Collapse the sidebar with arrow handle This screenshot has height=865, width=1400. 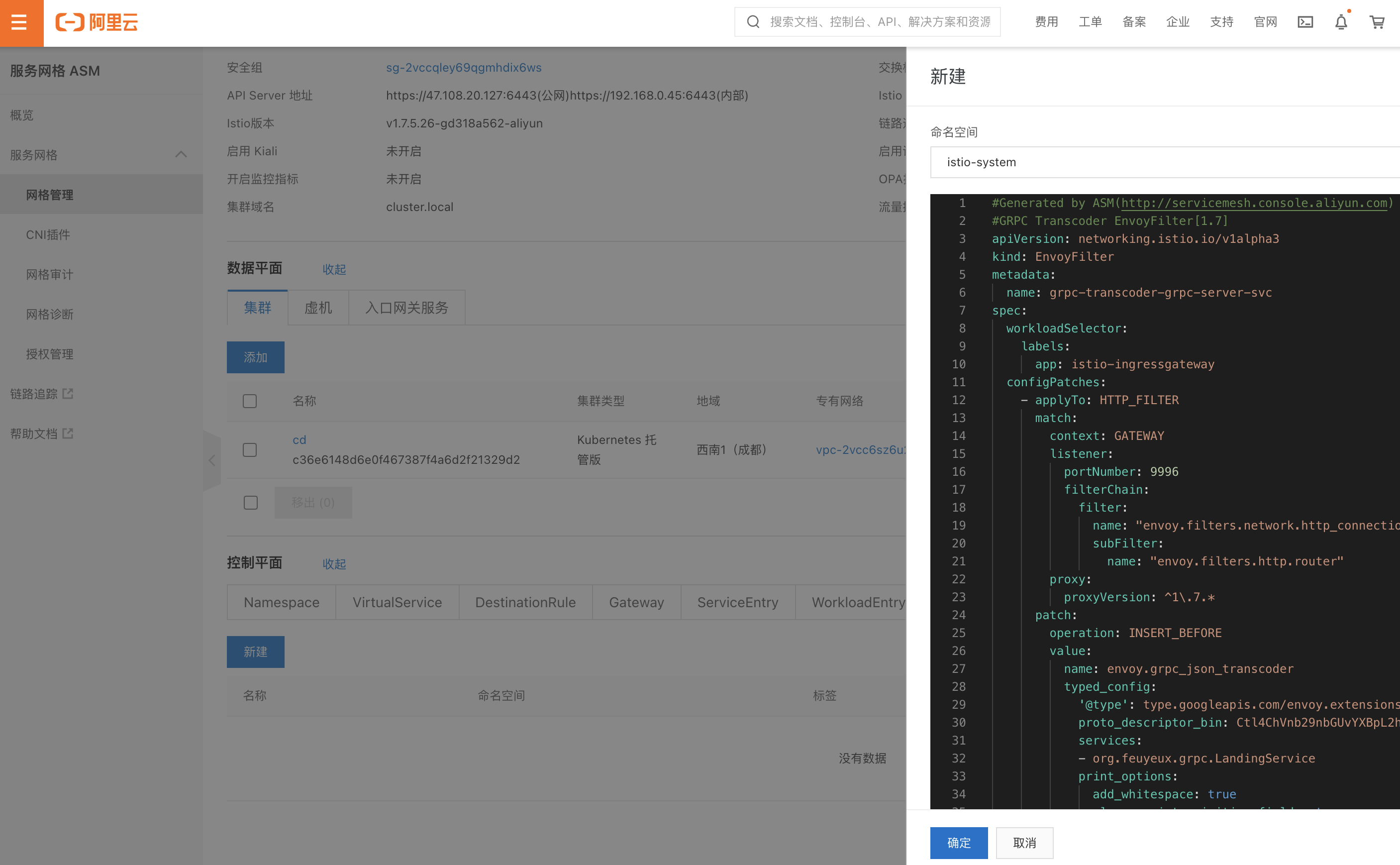point(211,460)
